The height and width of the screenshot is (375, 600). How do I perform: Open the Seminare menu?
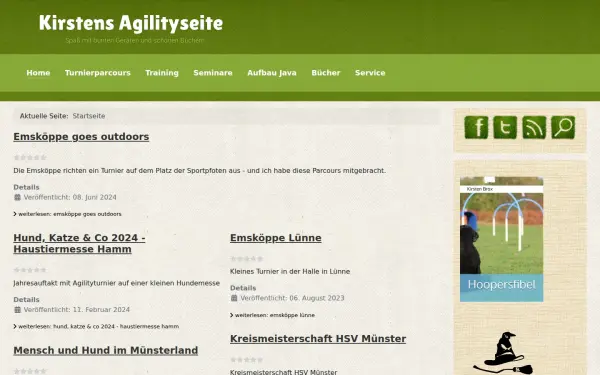click(213, 73)
